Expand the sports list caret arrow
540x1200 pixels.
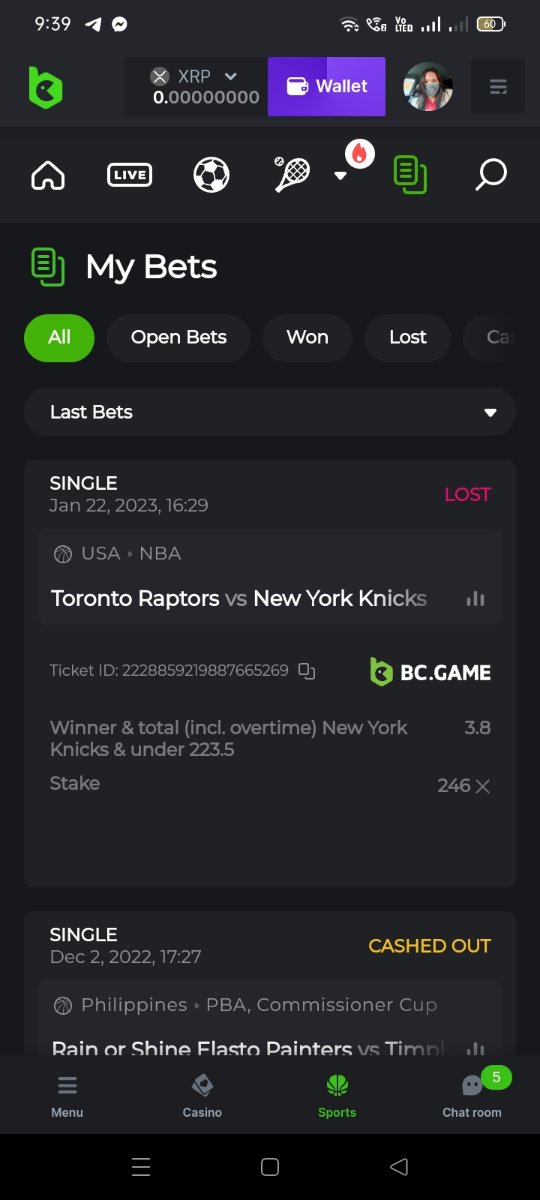click(x=340, y=176)
